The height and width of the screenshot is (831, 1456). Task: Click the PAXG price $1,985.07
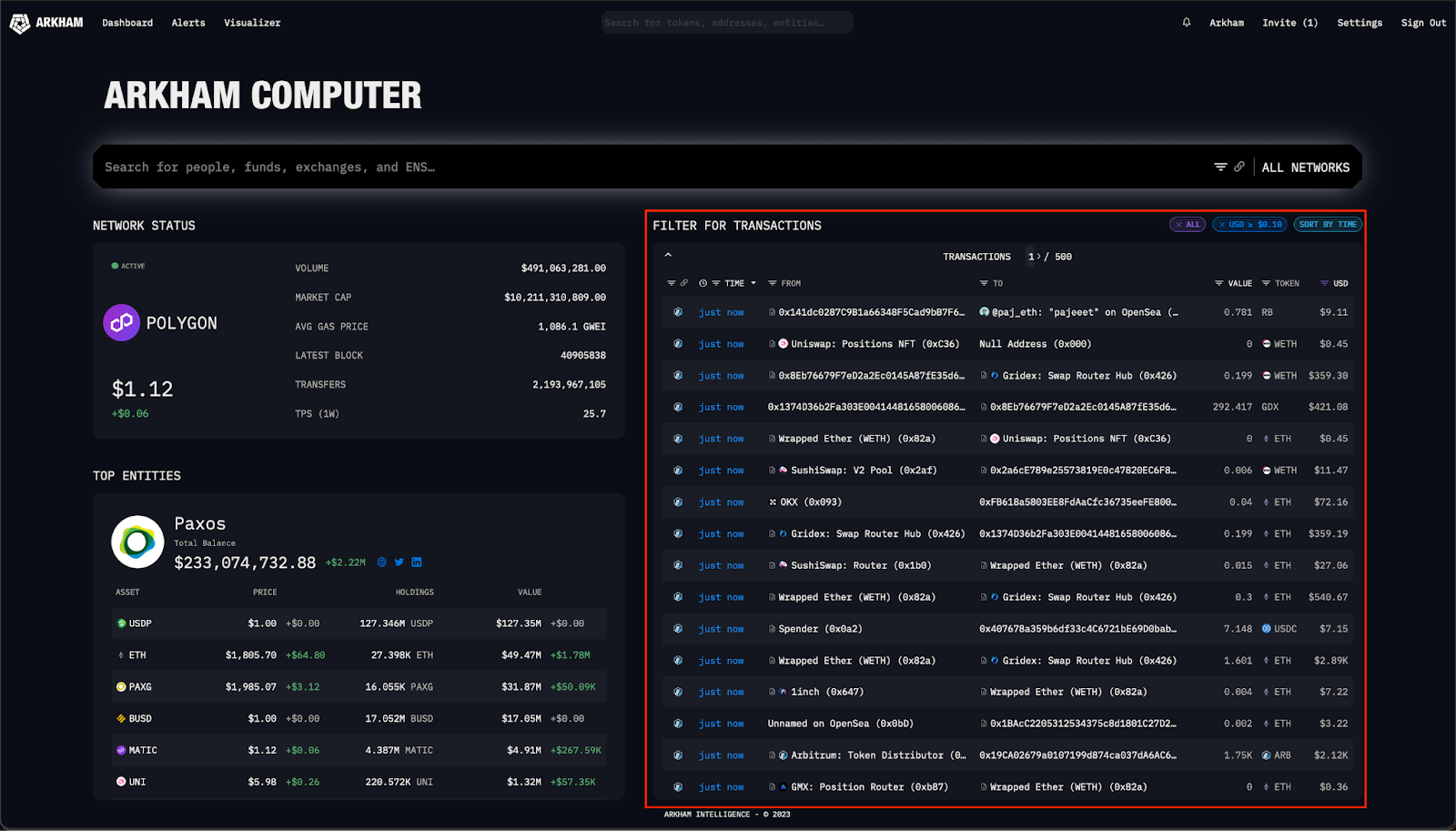click(x=251, y=687)
